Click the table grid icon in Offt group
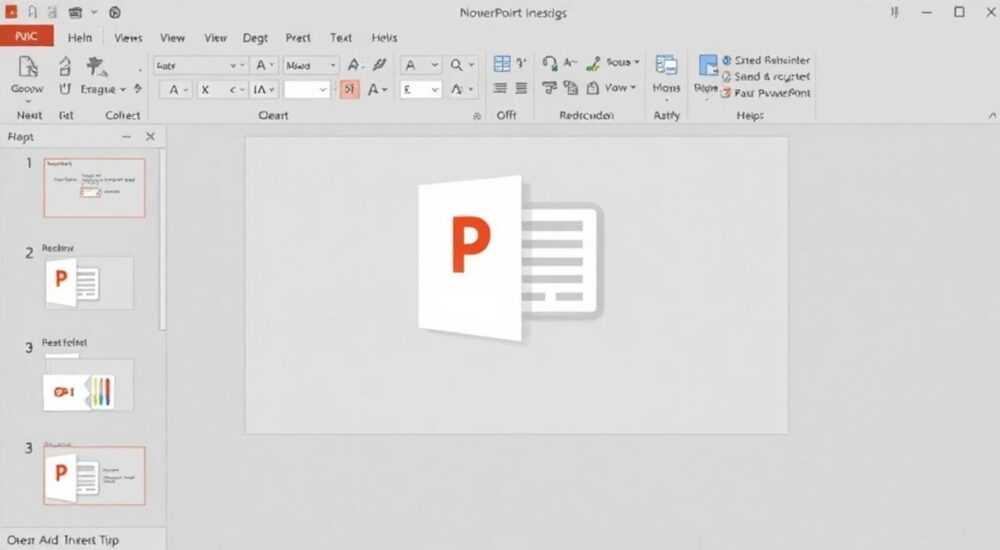 pos(502,64)
